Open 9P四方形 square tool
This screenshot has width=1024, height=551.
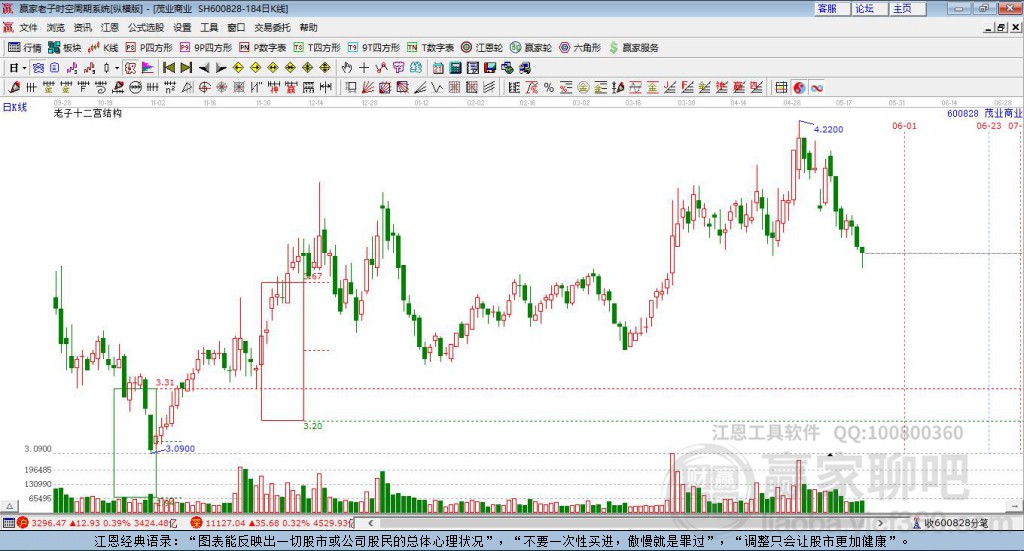pos(206,48)
